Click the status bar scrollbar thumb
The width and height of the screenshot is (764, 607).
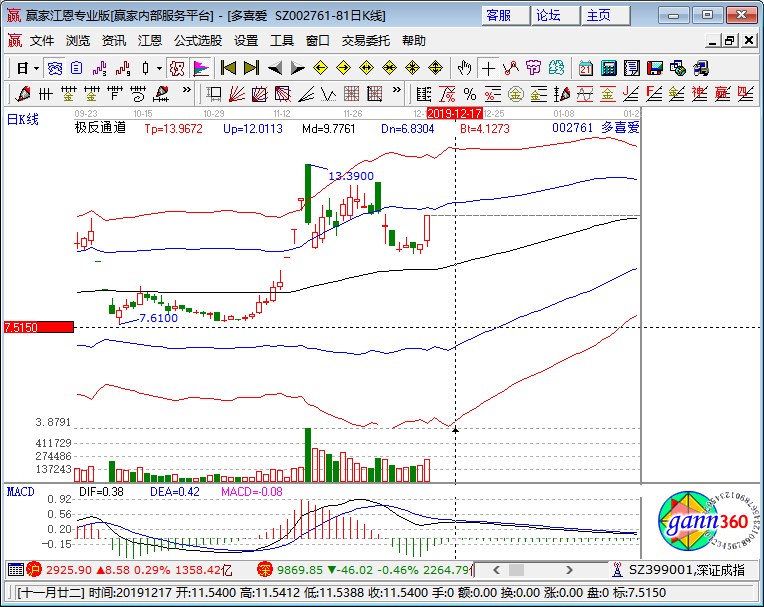pyautogui.click(x=516, y=569)
